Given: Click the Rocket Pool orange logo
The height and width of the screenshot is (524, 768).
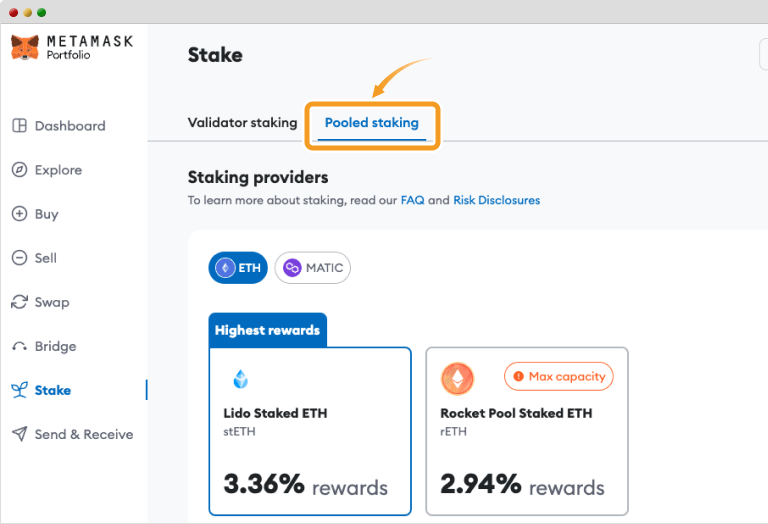Looking at the screenshot, I should [458, 378].
